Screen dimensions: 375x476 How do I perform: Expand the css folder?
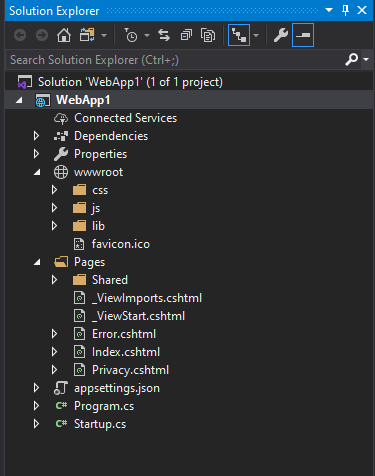[54, 190]
